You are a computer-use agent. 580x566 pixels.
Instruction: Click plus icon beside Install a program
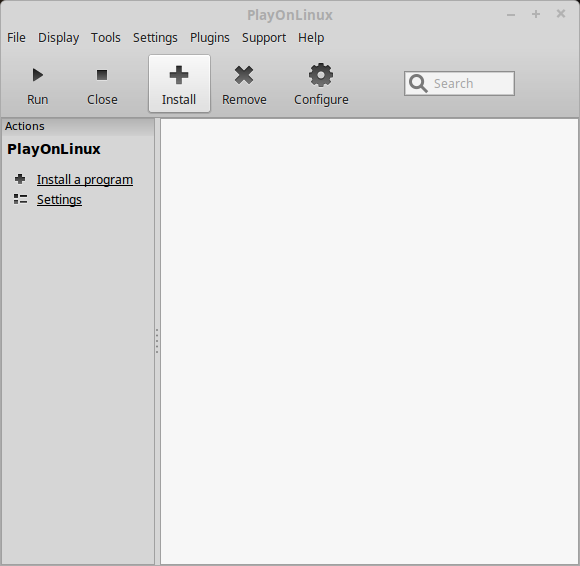tap(20, 179)
